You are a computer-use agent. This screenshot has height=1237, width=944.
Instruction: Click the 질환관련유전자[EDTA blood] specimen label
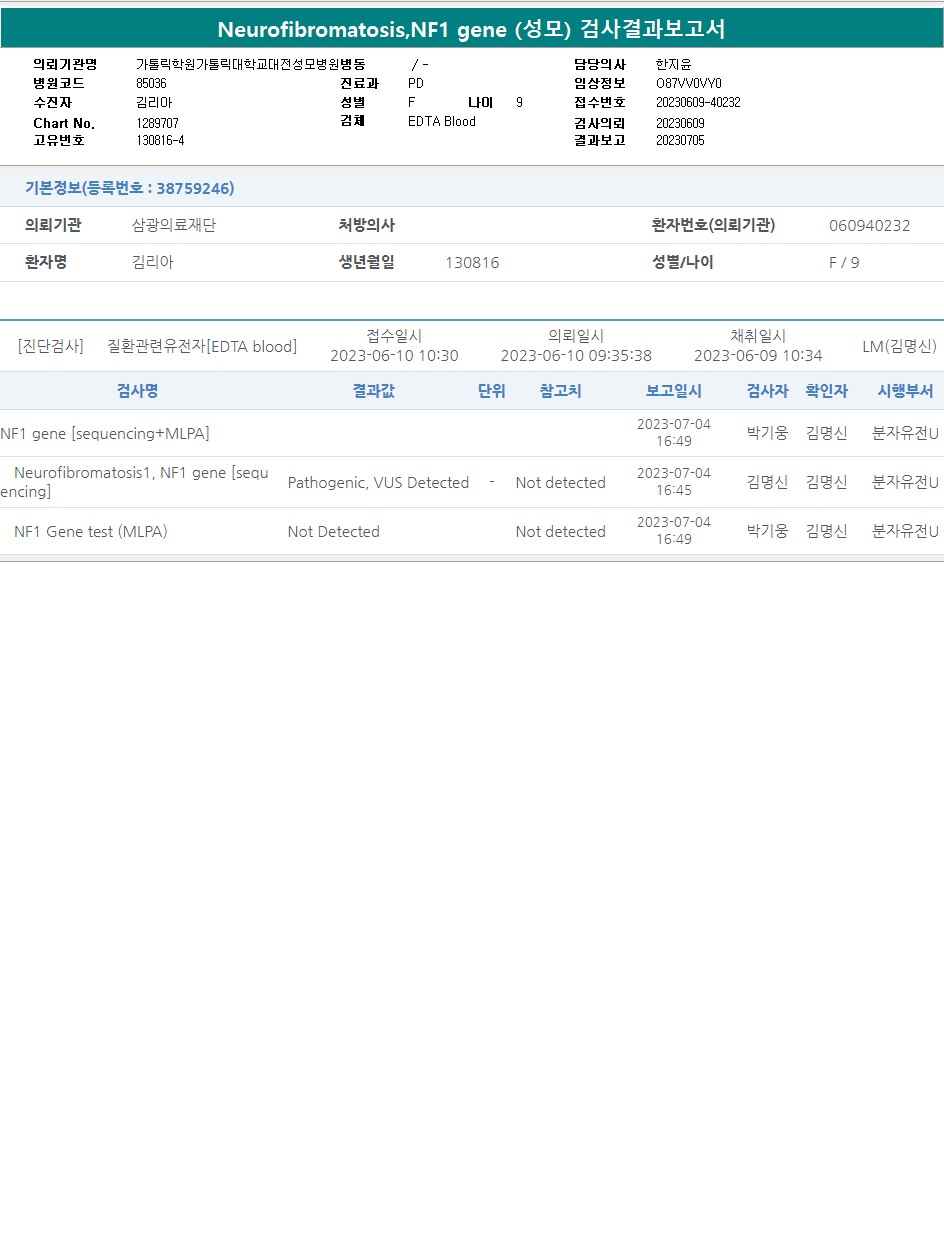[202, 346]
